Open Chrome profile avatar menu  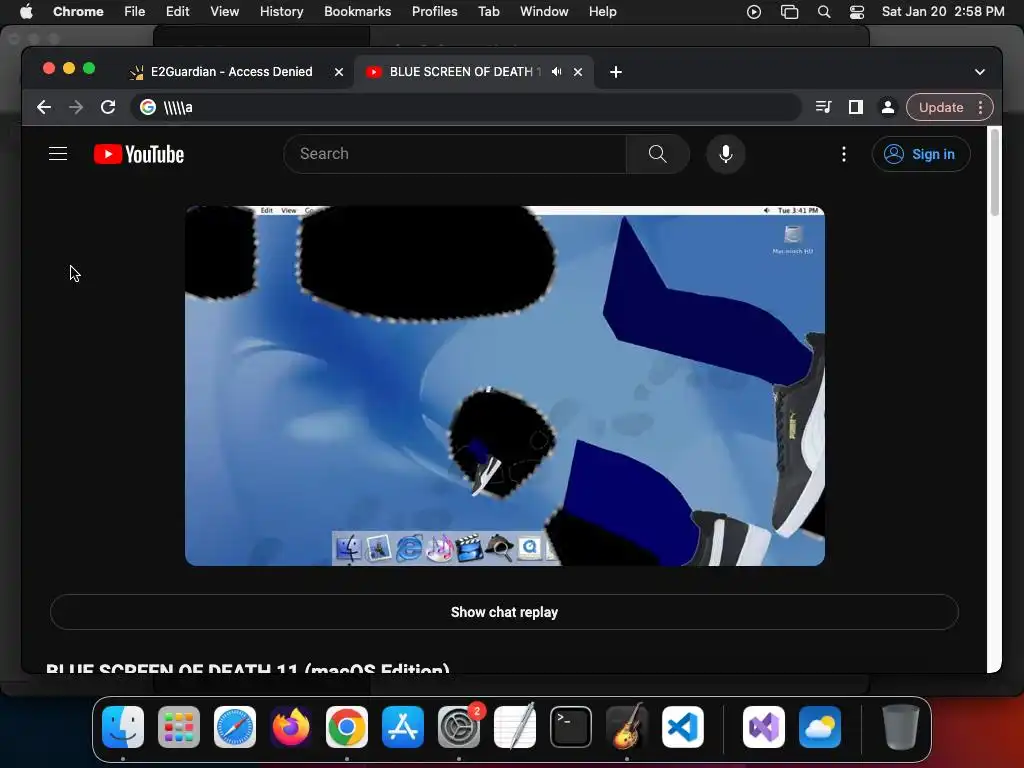point(888,107)
